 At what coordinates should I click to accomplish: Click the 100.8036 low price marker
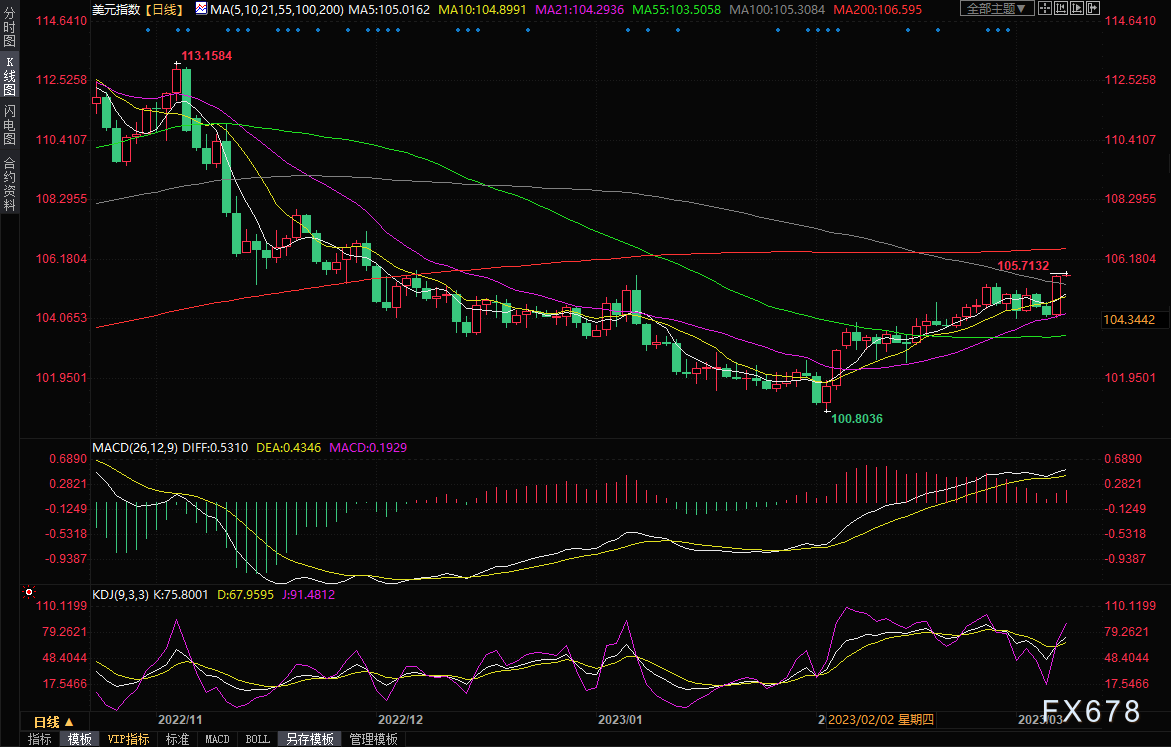tap(857, 418)
